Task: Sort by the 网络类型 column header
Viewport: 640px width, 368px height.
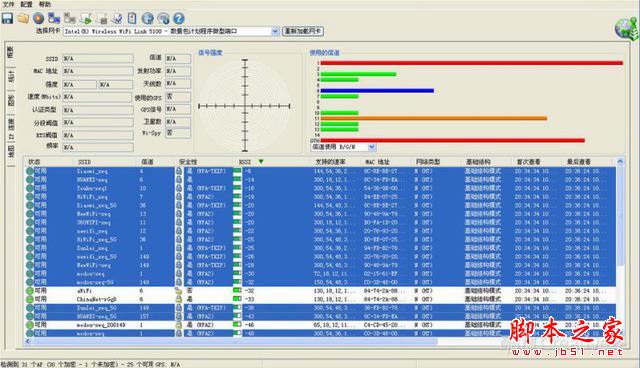Action: [x=428, y=162]
